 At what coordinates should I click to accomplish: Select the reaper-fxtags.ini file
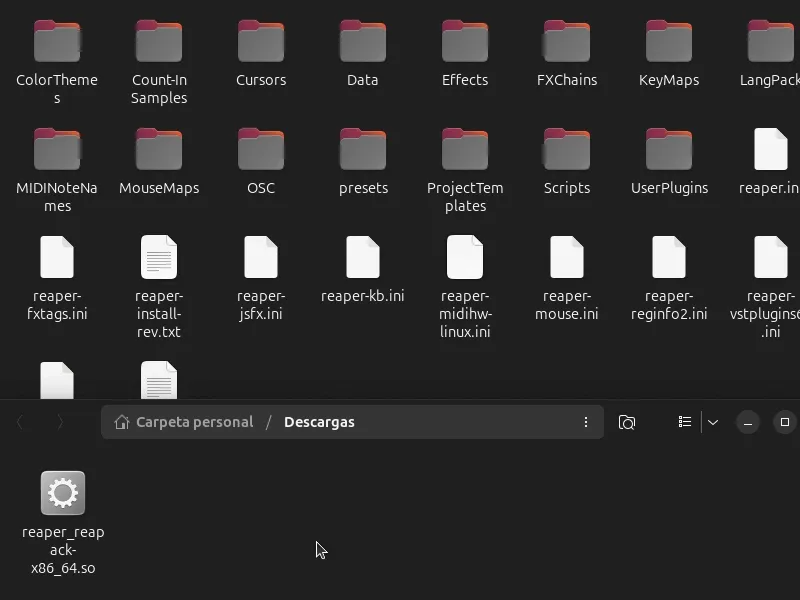57,257
